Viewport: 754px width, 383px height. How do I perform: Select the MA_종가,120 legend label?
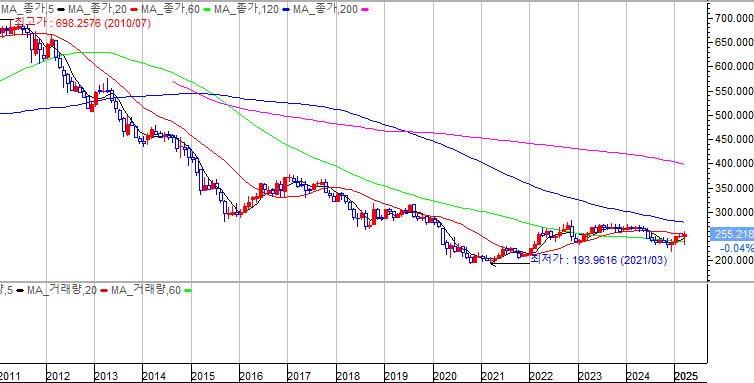pyautogui.click(x=246, y=9)
